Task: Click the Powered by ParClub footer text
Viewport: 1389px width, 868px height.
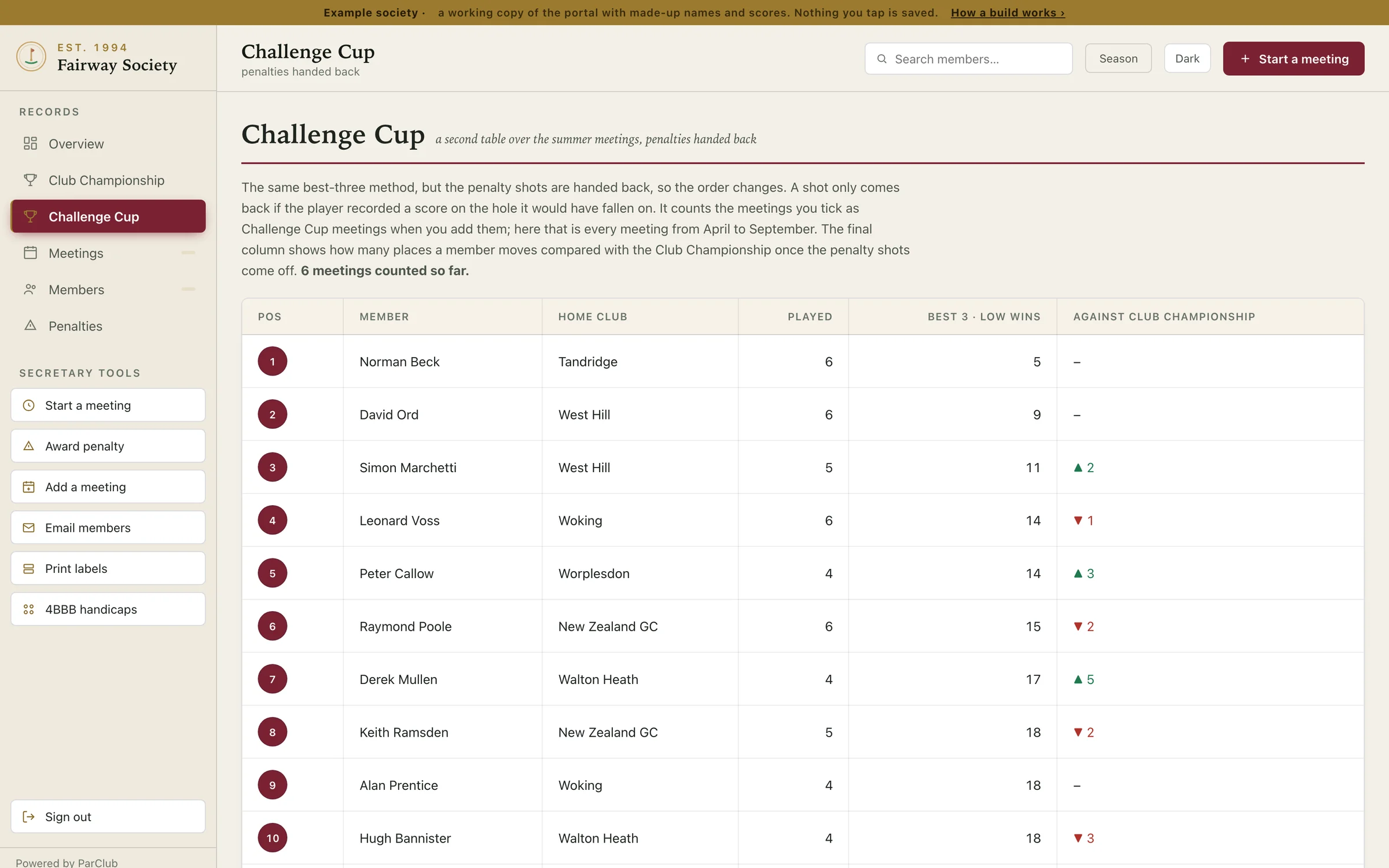Action: [x=67, y=862]
